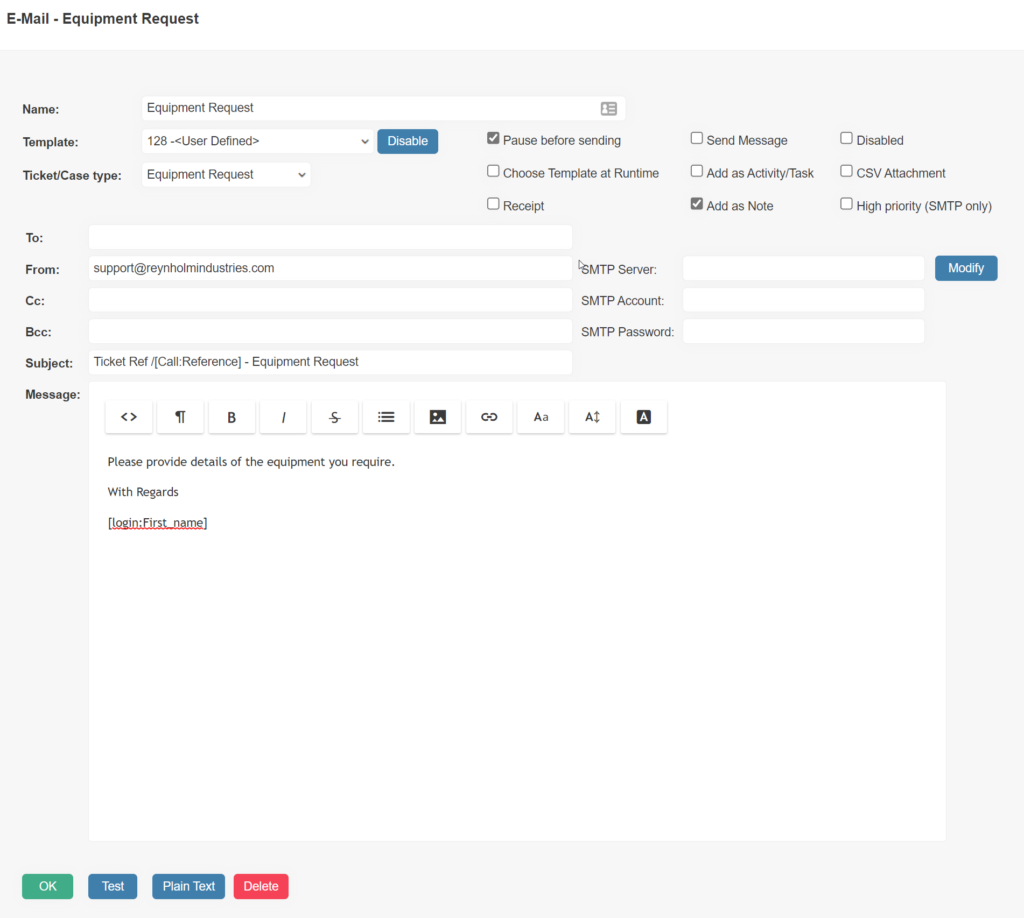Tick the Disabled checkbox
1024x918 pixels.
[x=846, y=138]
